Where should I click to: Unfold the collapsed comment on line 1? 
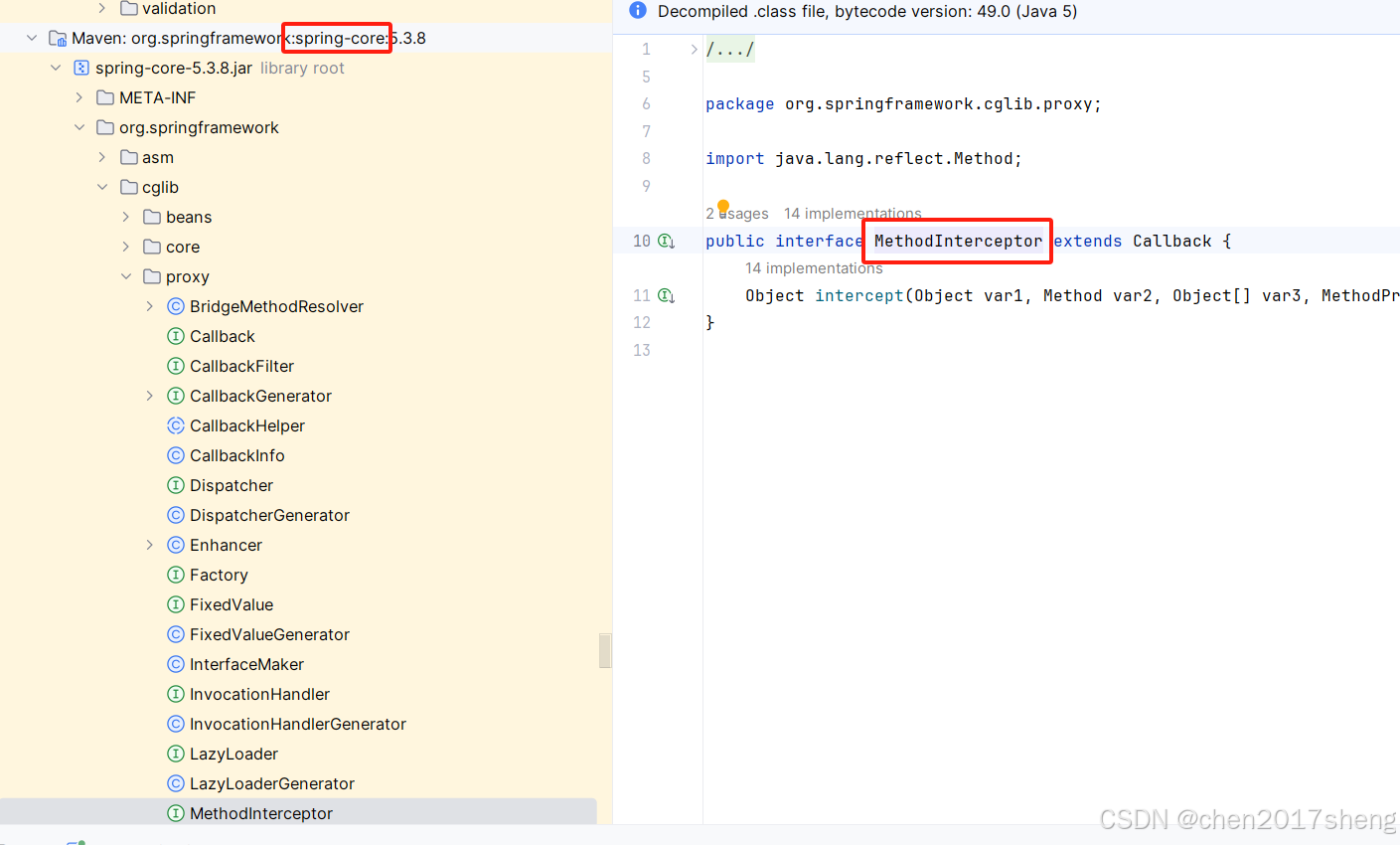(695, 49)
